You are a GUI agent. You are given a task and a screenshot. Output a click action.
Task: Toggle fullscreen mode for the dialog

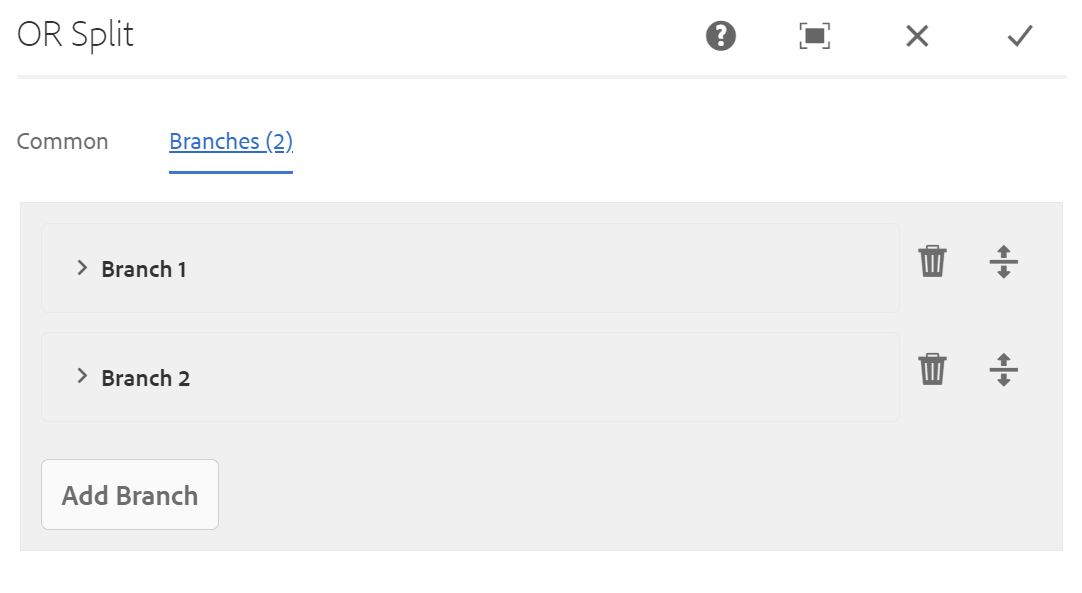814,36
